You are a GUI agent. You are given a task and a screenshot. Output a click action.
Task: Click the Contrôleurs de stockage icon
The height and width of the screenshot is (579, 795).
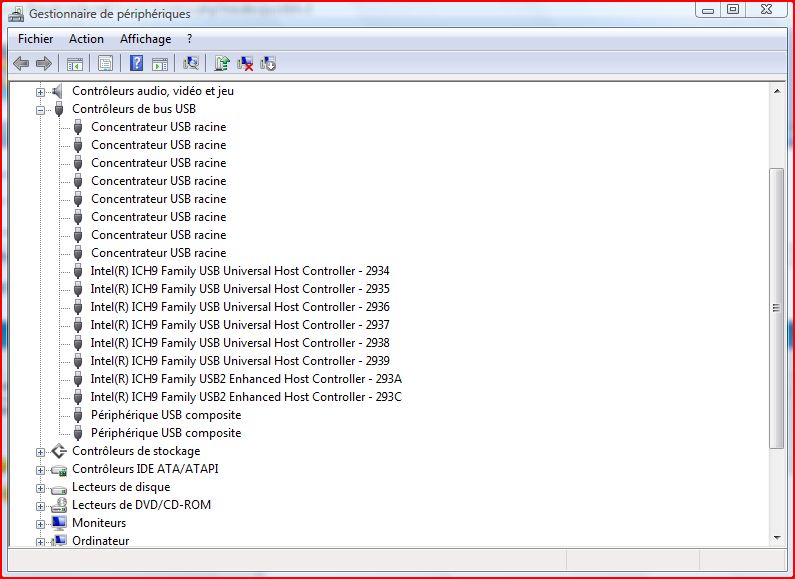[59, 451]
